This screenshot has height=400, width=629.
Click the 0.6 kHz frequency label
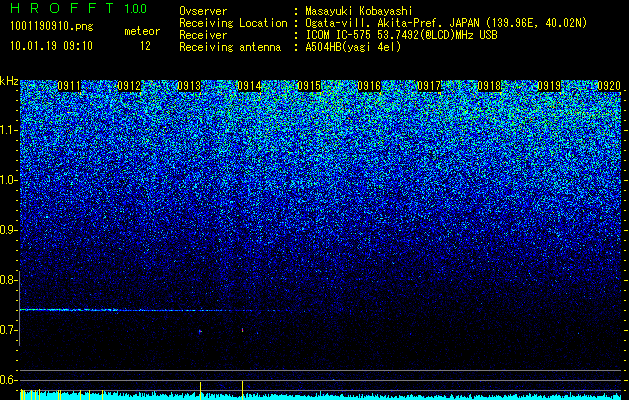(x=8, y=380)
